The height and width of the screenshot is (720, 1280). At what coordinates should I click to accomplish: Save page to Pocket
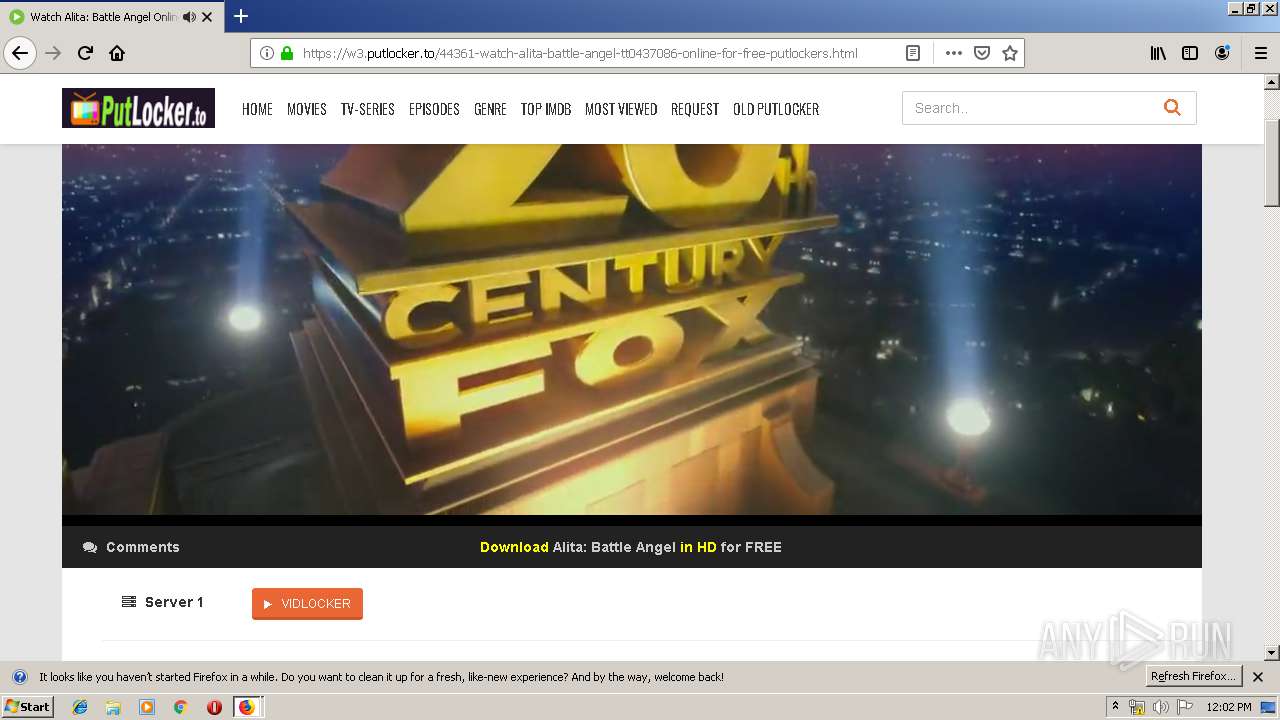982,53
